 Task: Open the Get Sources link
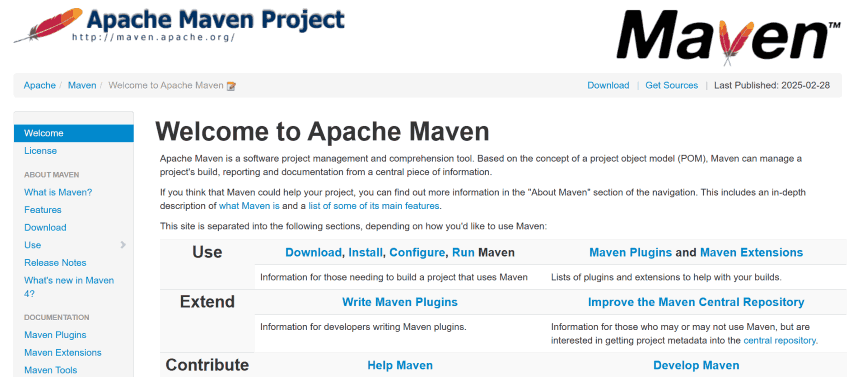pos(672,86)
